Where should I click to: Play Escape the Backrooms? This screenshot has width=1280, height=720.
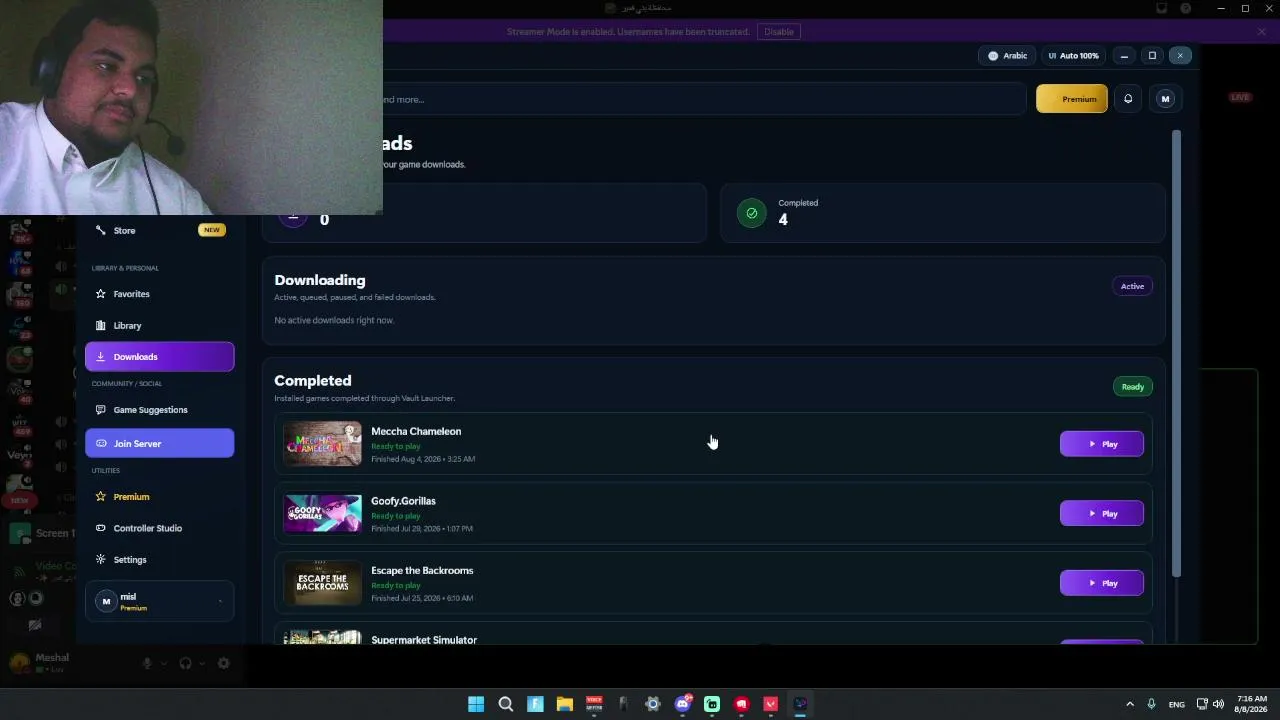(x=1101, y=583)
